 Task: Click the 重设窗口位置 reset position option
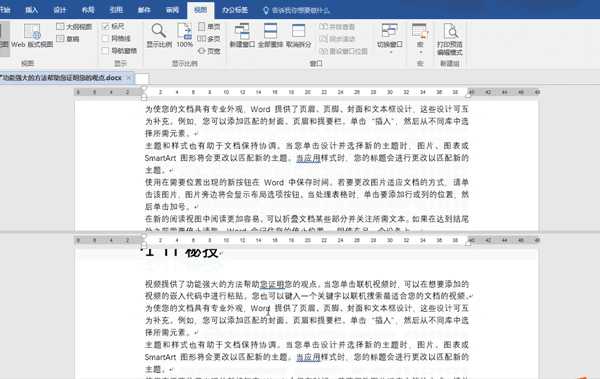tap(343, 51)
